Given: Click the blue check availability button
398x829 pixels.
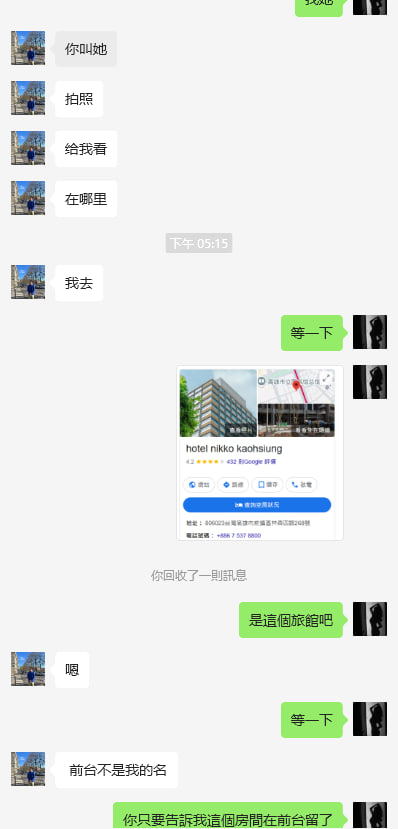Looking at the screenshot, I should point(257,505).
